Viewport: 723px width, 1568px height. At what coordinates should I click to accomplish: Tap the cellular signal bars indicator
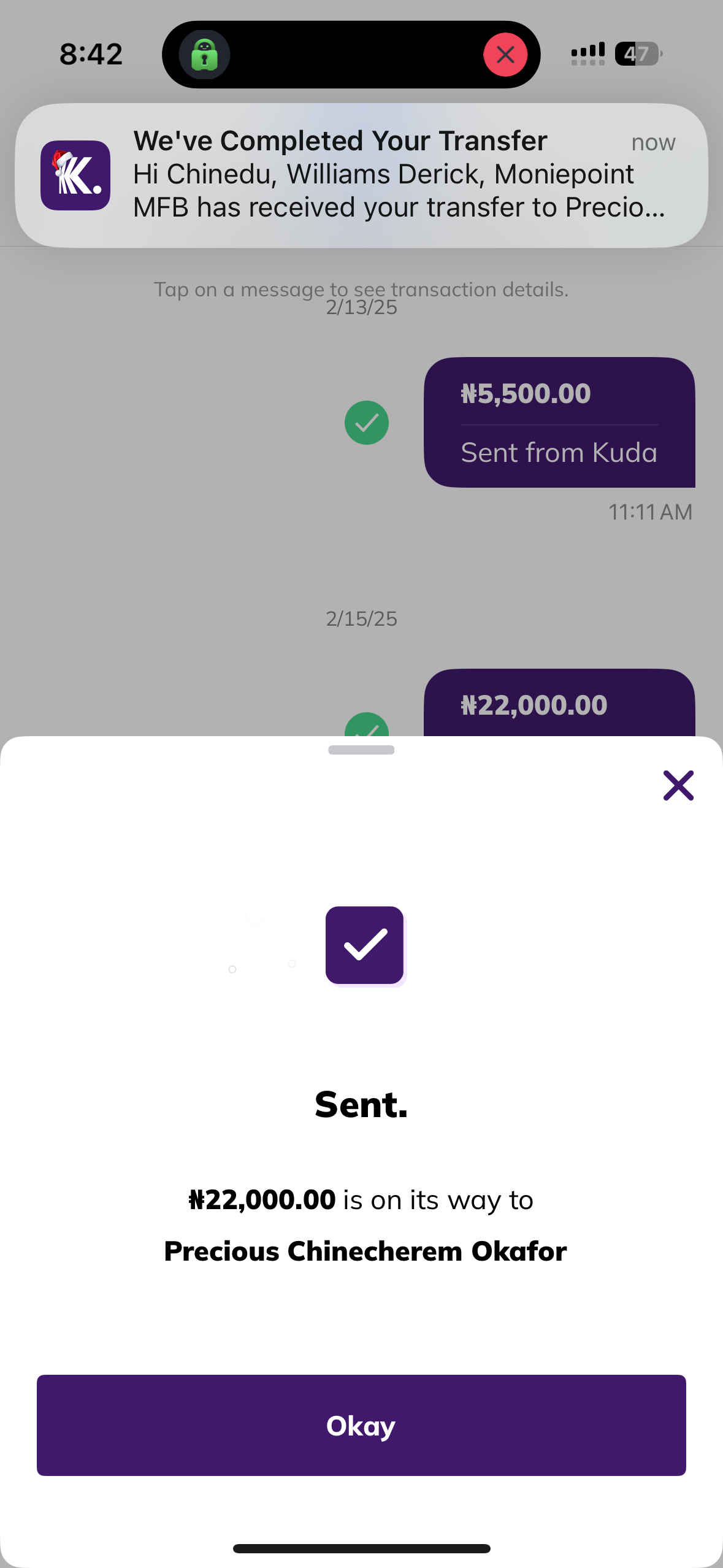coord(587,54)
